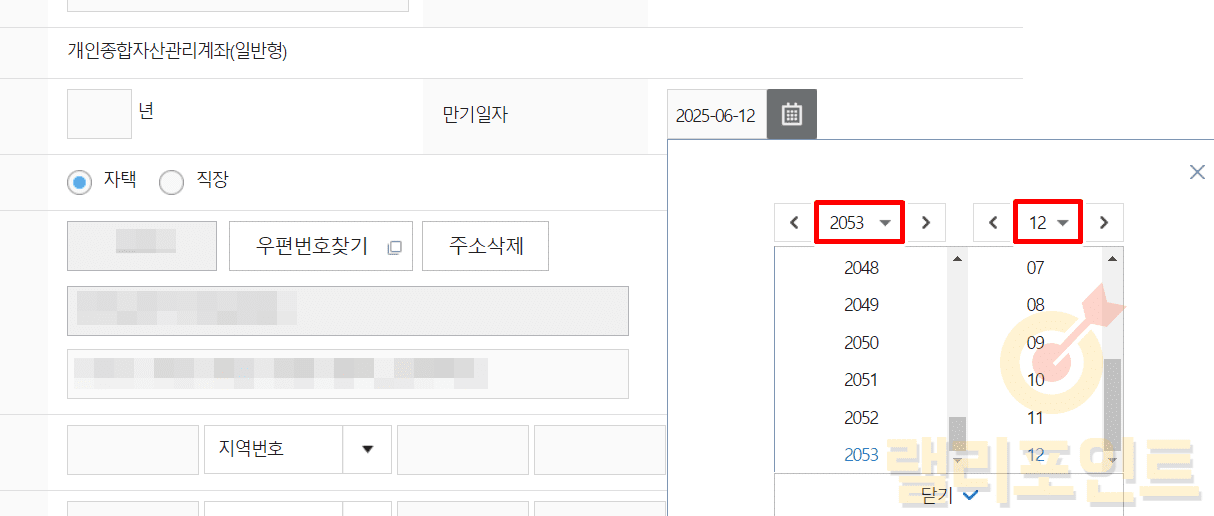The height and width of the screenshot is (516, 1214).
Task: Click the 주소삭제 button
Action: (x=485, y=246)
